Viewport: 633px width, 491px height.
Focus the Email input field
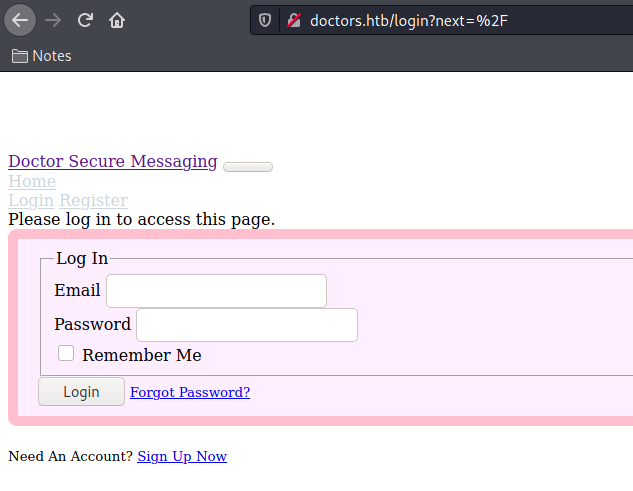click(216, 291)
